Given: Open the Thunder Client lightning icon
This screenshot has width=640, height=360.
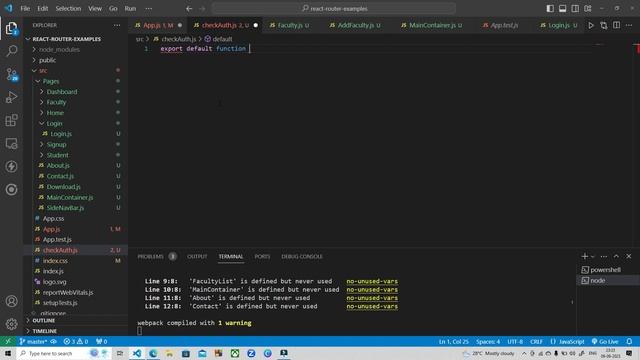Looking at the screenshot, I should coord(11,166).
